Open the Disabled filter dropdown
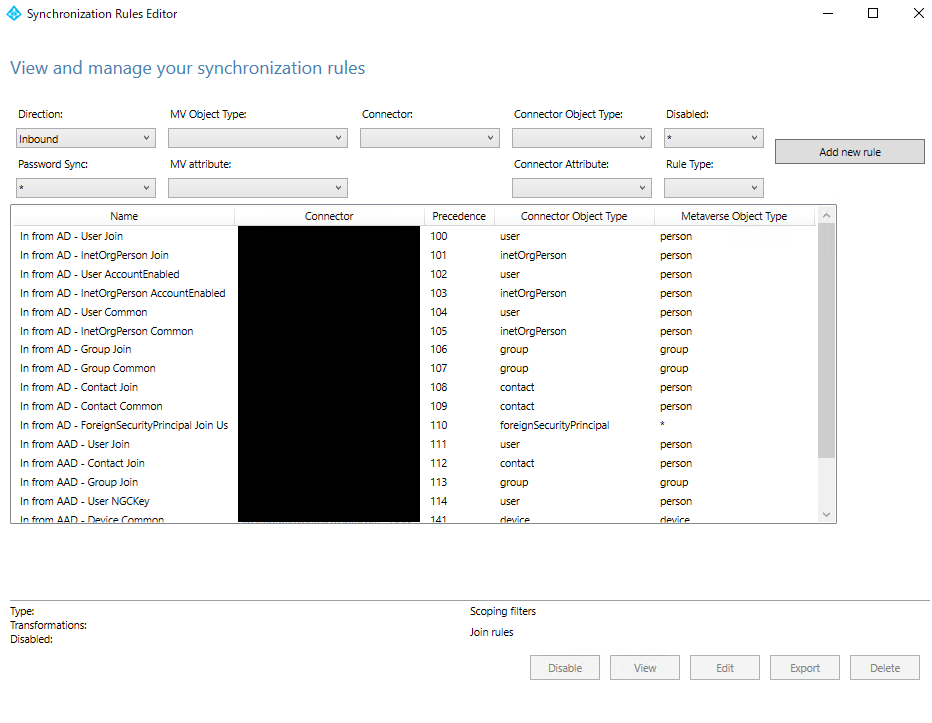Viewport: 932px width, 723px height. (714, 139)
